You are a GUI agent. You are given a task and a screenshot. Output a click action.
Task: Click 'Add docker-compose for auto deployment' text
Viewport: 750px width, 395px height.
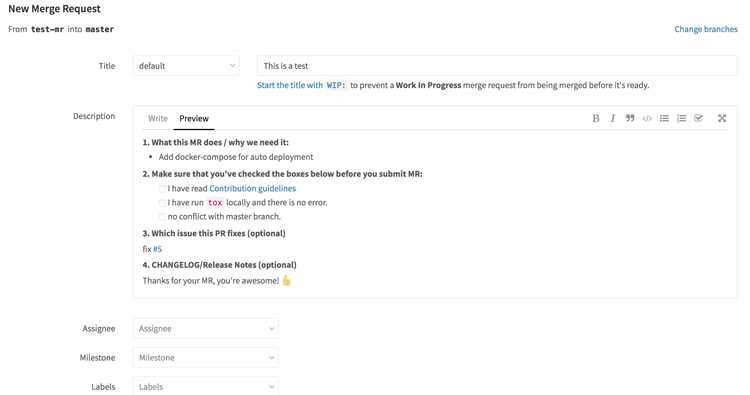tap(236, 157)
